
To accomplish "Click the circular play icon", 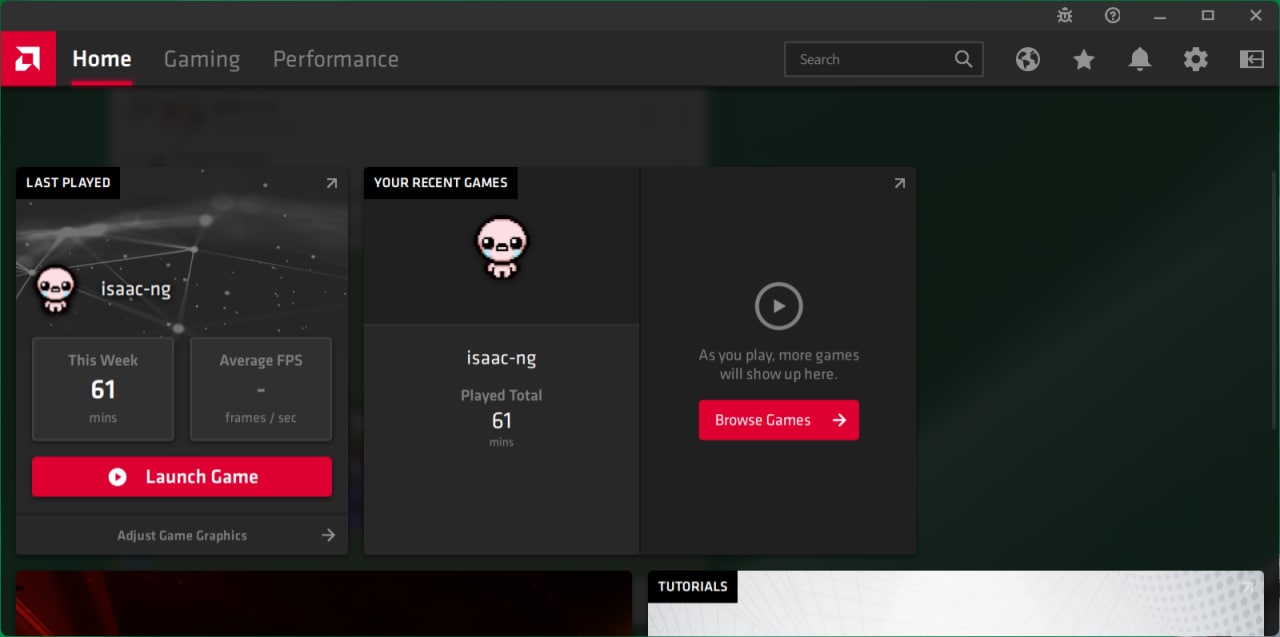I will tap(778, 306).
